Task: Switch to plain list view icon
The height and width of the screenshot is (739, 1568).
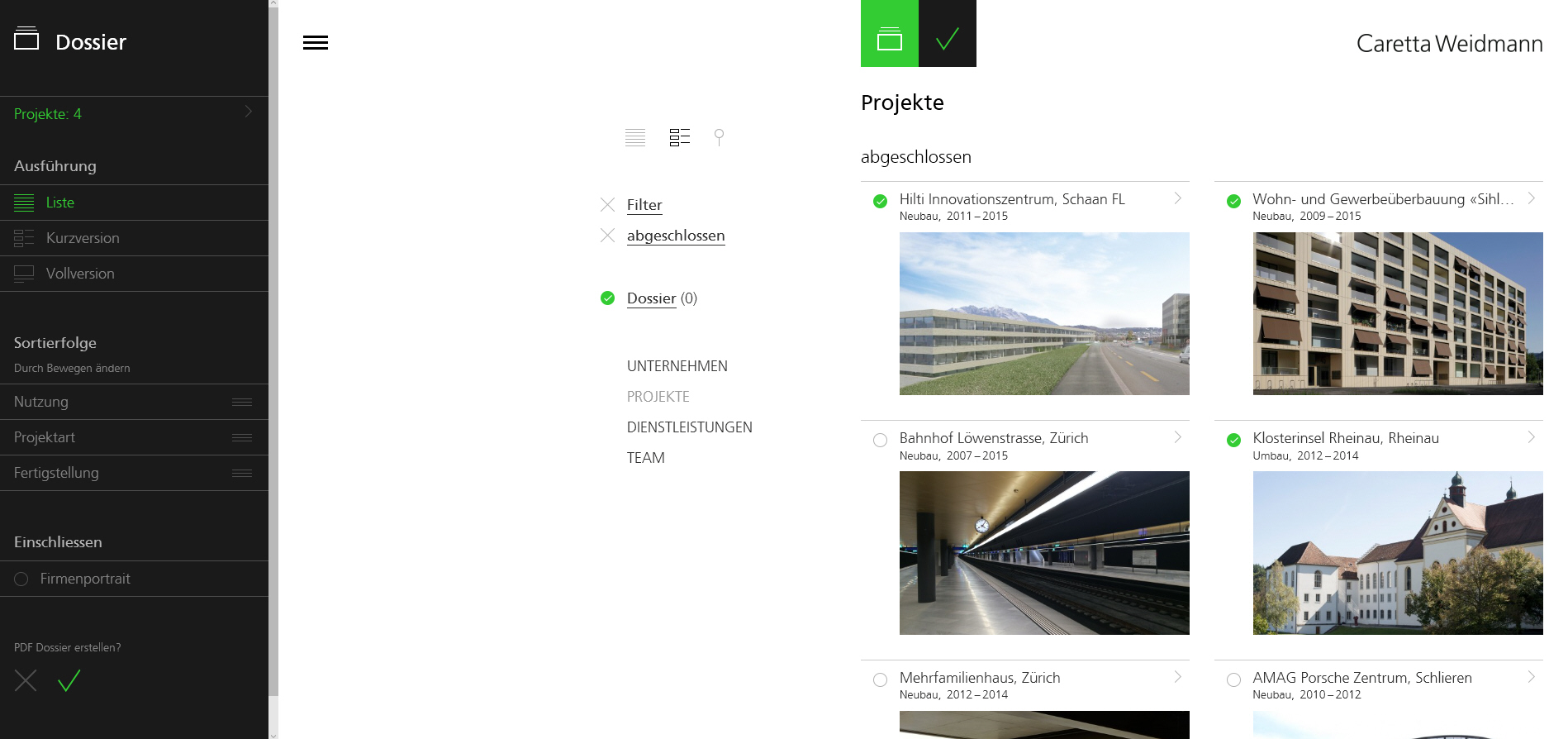Action: point(634,137)
